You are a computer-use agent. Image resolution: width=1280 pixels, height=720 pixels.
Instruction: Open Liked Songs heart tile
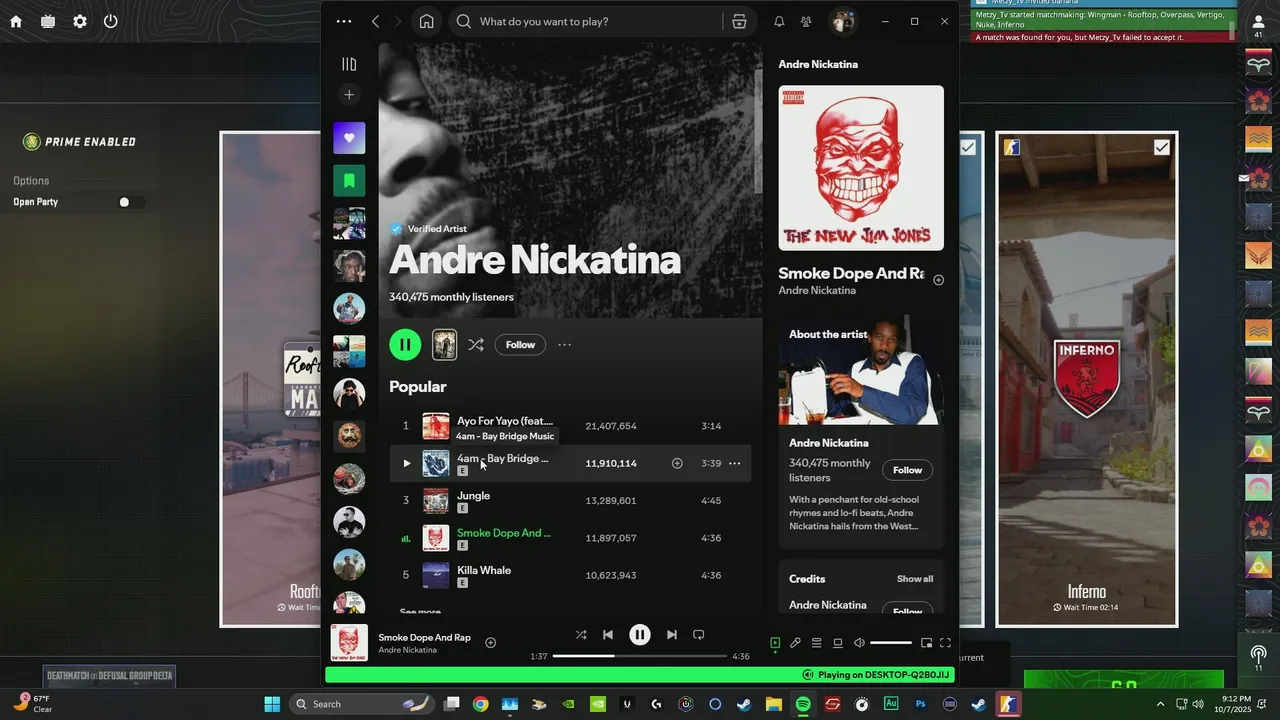(349, 138)
